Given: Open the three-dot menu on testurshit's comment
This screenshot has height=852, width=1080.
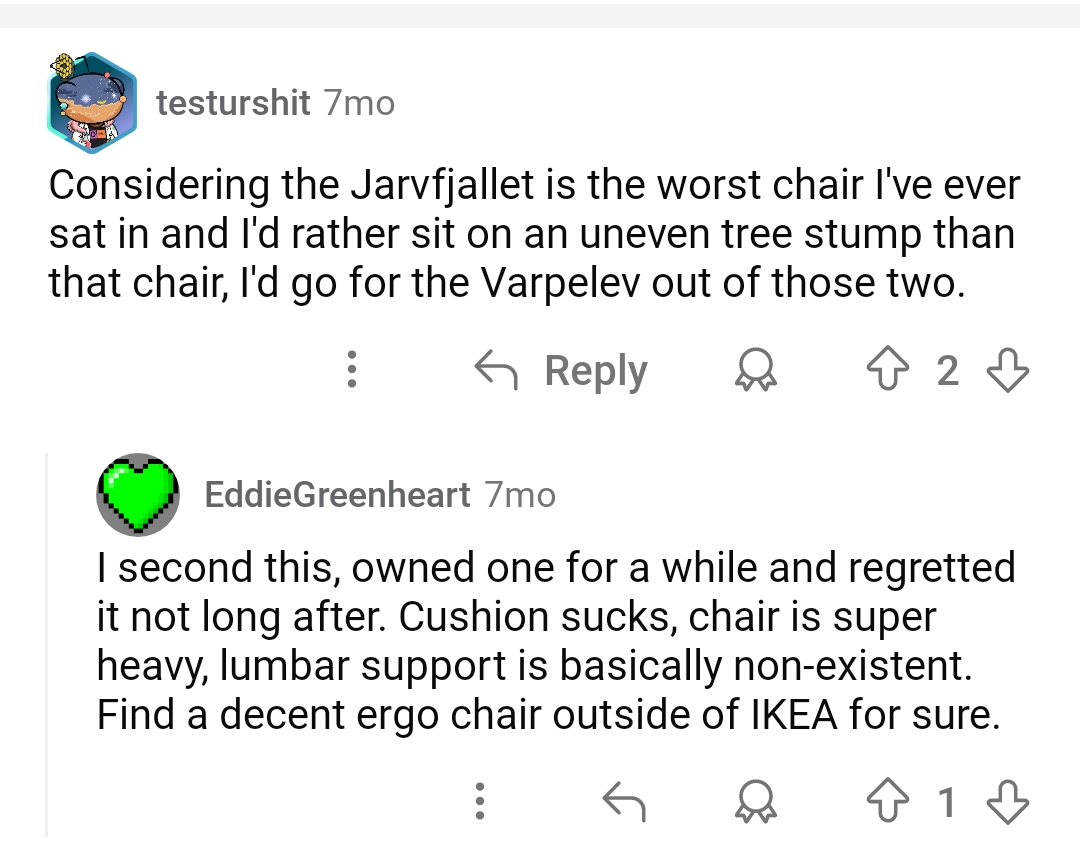Looking at the screenshot, I should 350,372.
